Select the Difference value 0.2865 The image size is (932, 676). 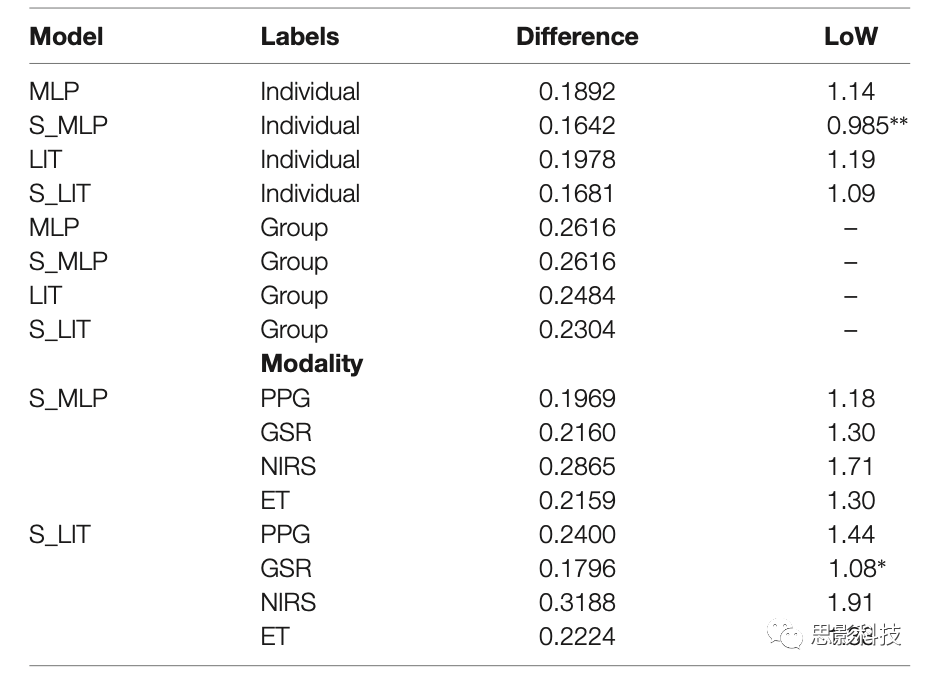(x=577, y=466)
